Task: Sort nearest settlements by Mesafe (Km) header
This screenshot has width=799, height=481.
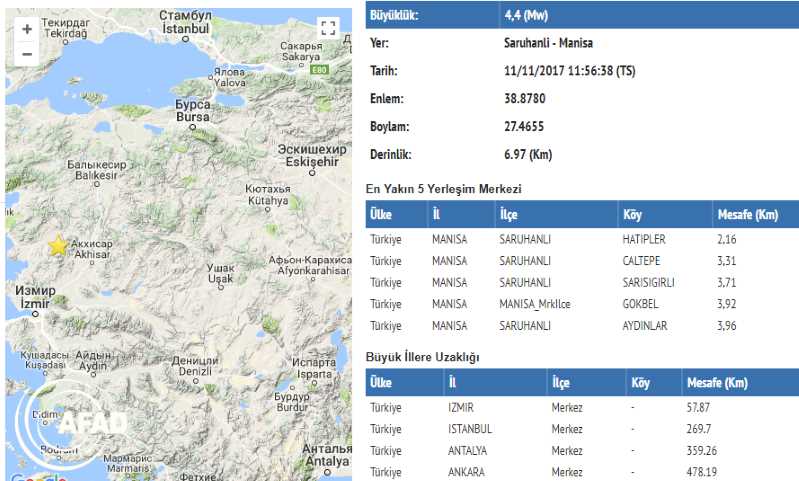Action: tap(748, 215)
